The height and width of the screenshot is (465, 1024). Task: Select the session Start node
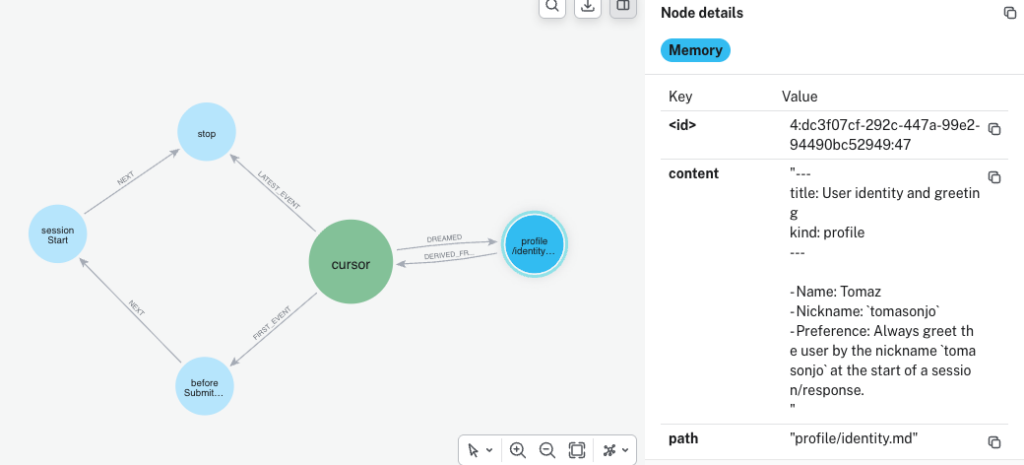[57, 234]
